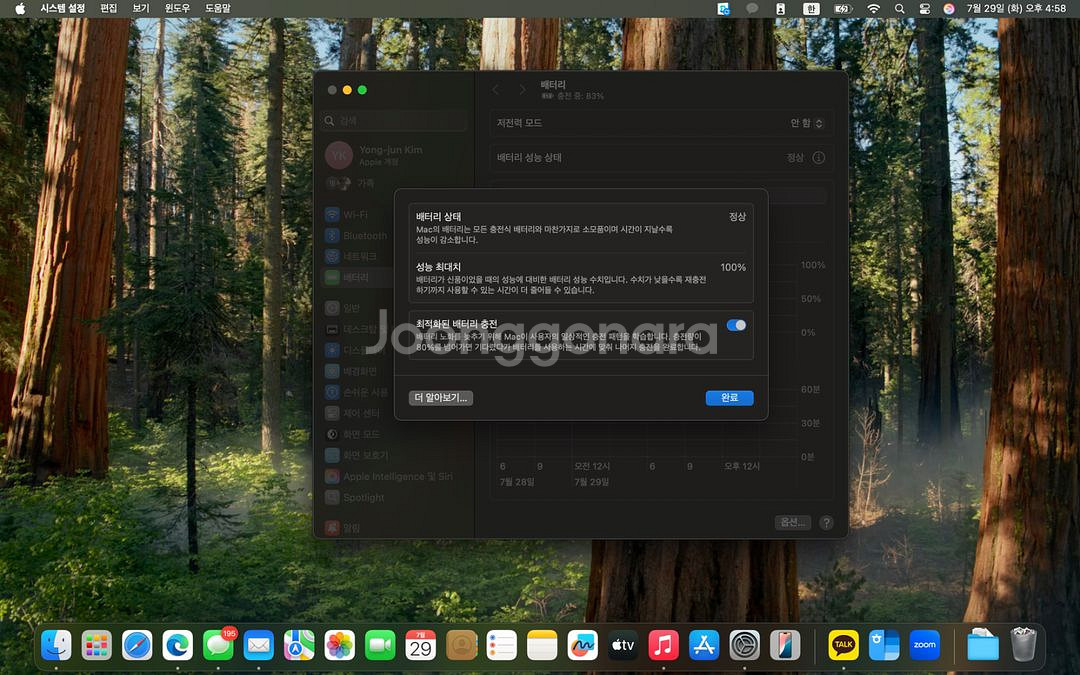Open Calendar showing 29 in the Dock
This screenshot has width=1080, height=675.
tap(421, 645)
